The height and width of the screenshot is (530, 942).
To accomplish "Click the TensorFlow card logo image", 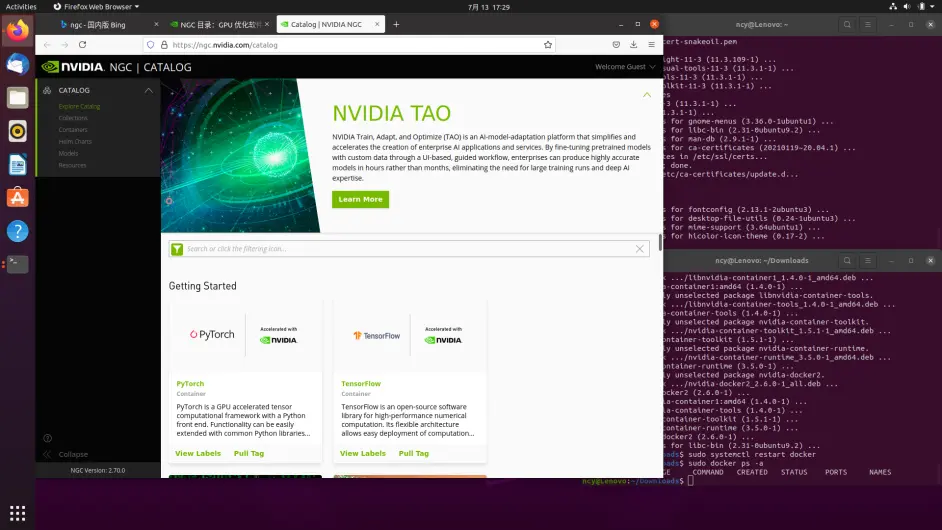I will pos(410,335).
